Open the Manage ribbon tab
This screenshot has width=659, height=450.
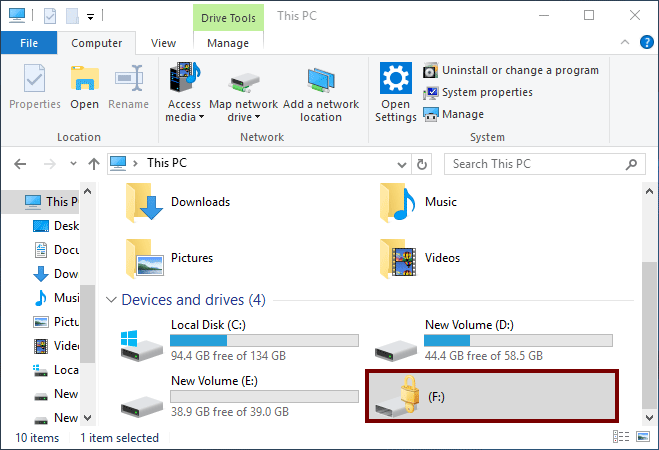(228, 43)
